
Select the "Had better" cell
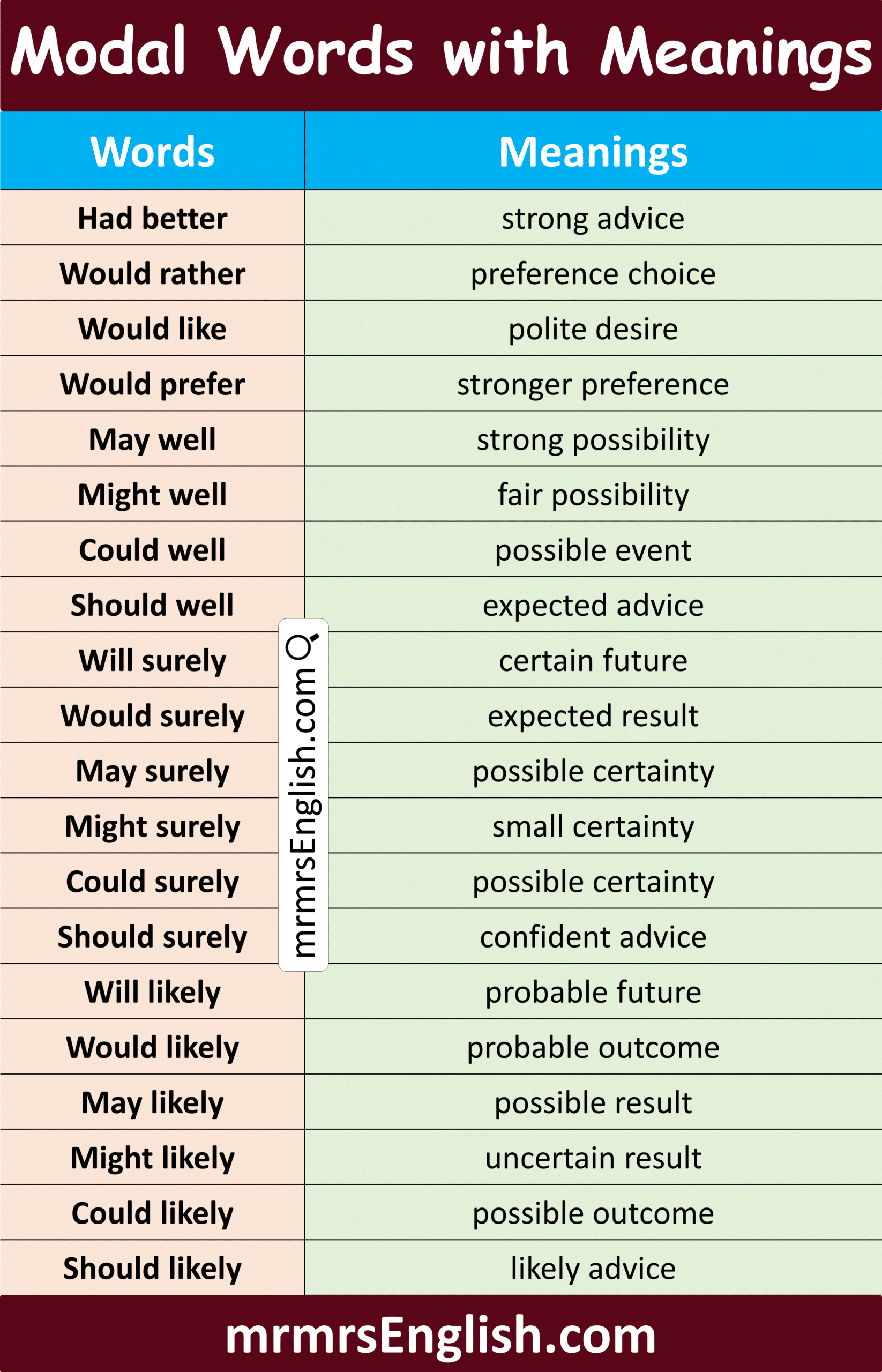point(152,218)
